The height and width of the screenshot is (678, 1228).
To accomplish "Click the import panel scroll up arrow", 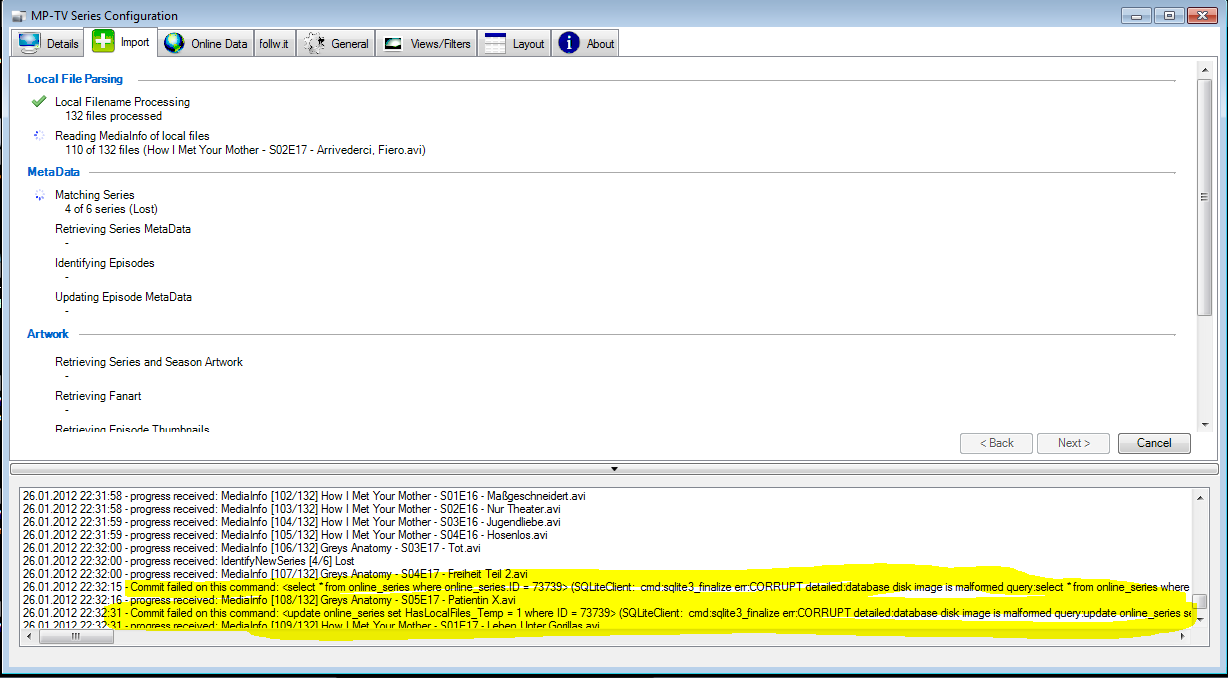I will pyautogui.click(x=1204, y=69).
